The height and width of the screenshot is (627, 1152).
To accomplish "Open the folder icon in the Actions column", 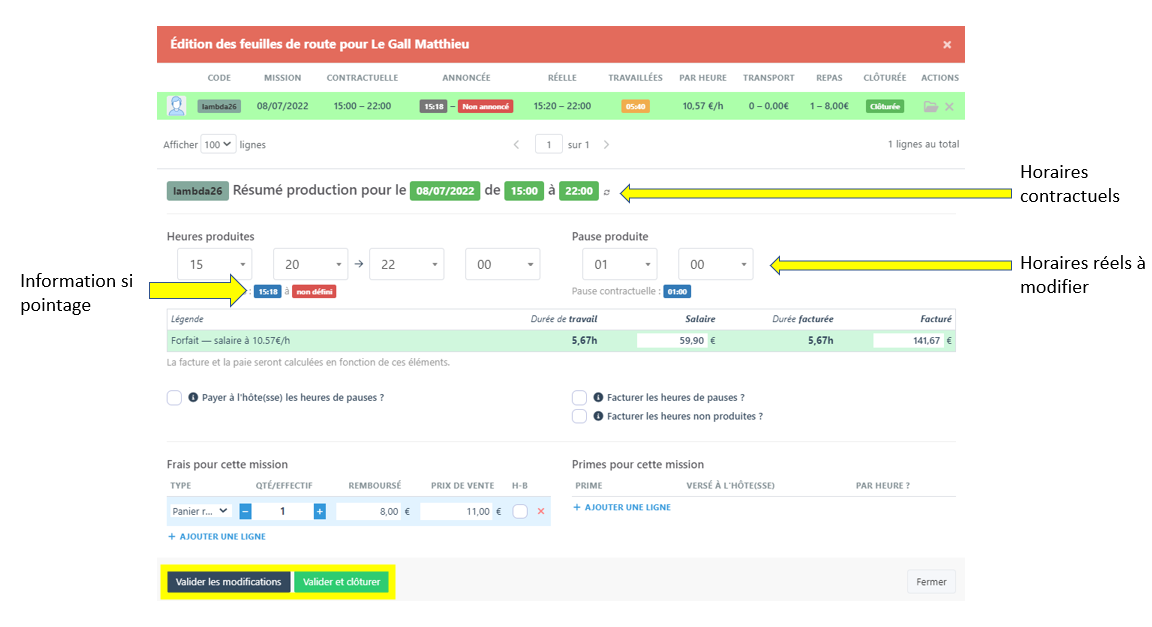I will tap(931, 106).
